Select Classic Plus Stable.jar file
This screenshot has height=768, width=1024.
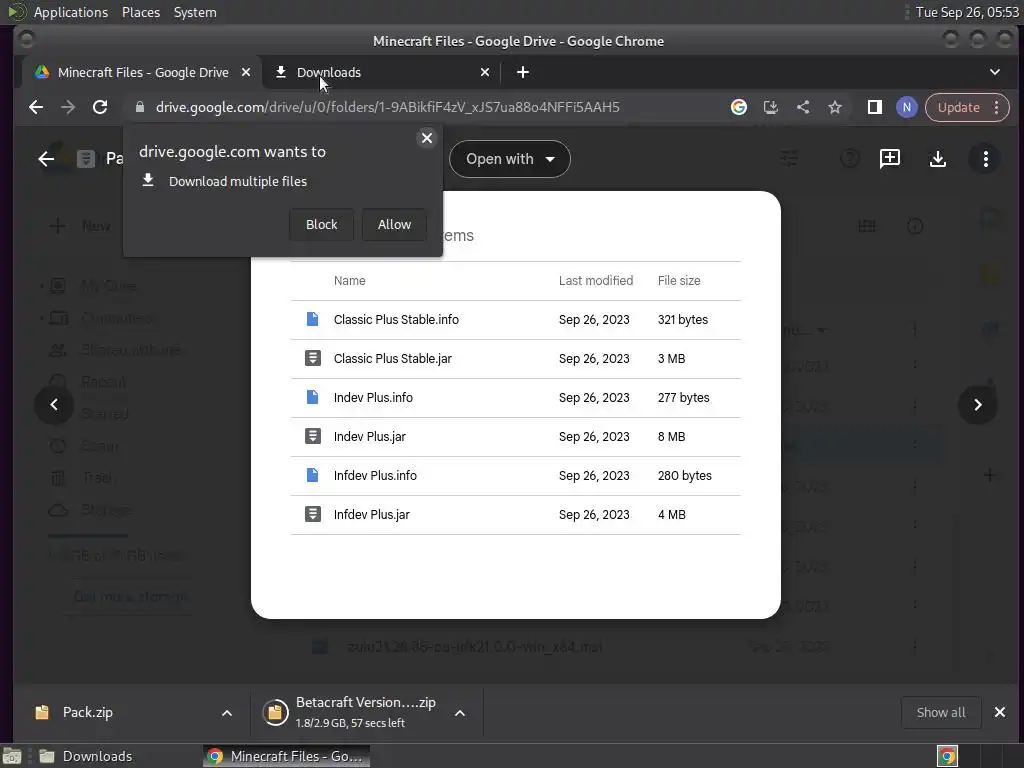tap(515, 359)
